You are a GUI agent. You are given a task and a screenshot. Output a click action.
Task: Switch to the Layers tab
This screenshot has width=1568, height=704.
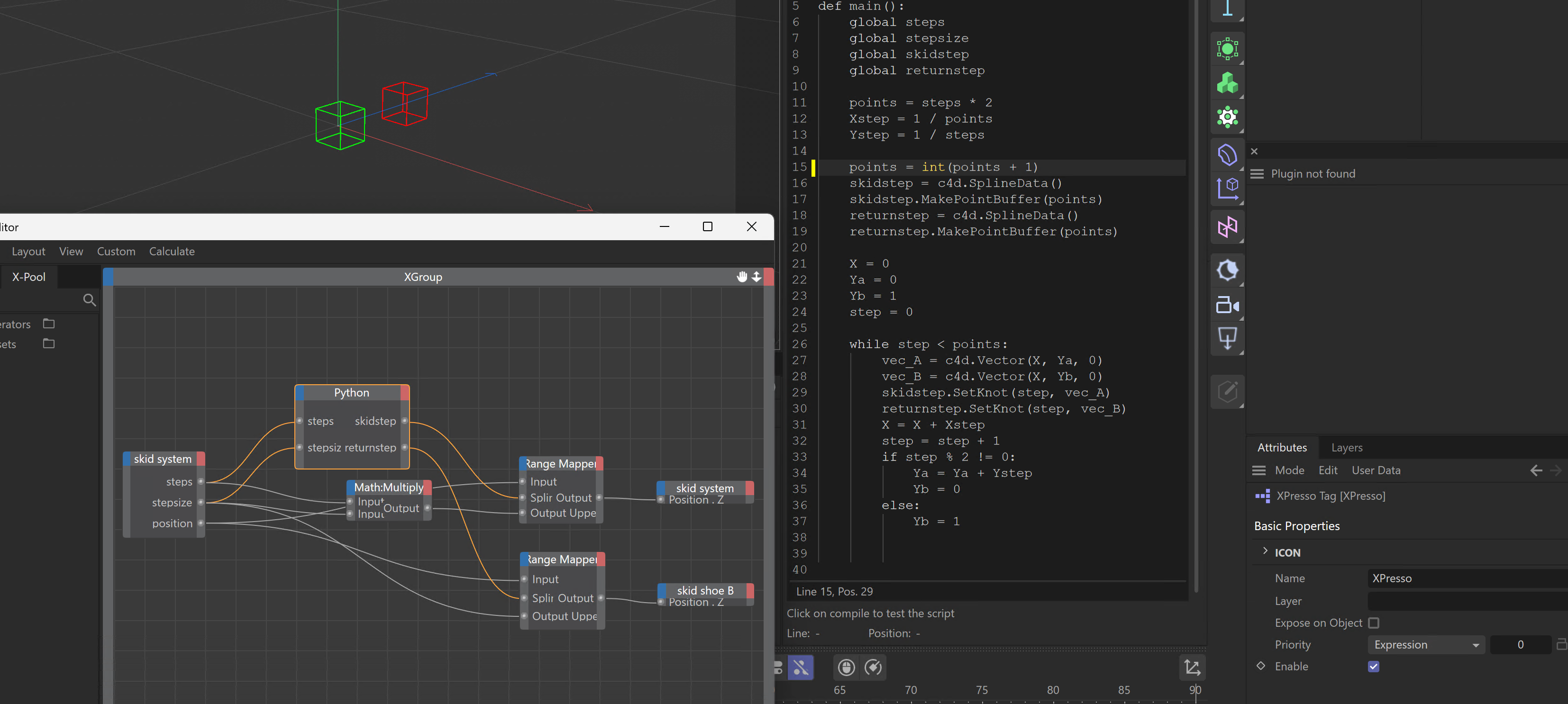pos(1347,447)
